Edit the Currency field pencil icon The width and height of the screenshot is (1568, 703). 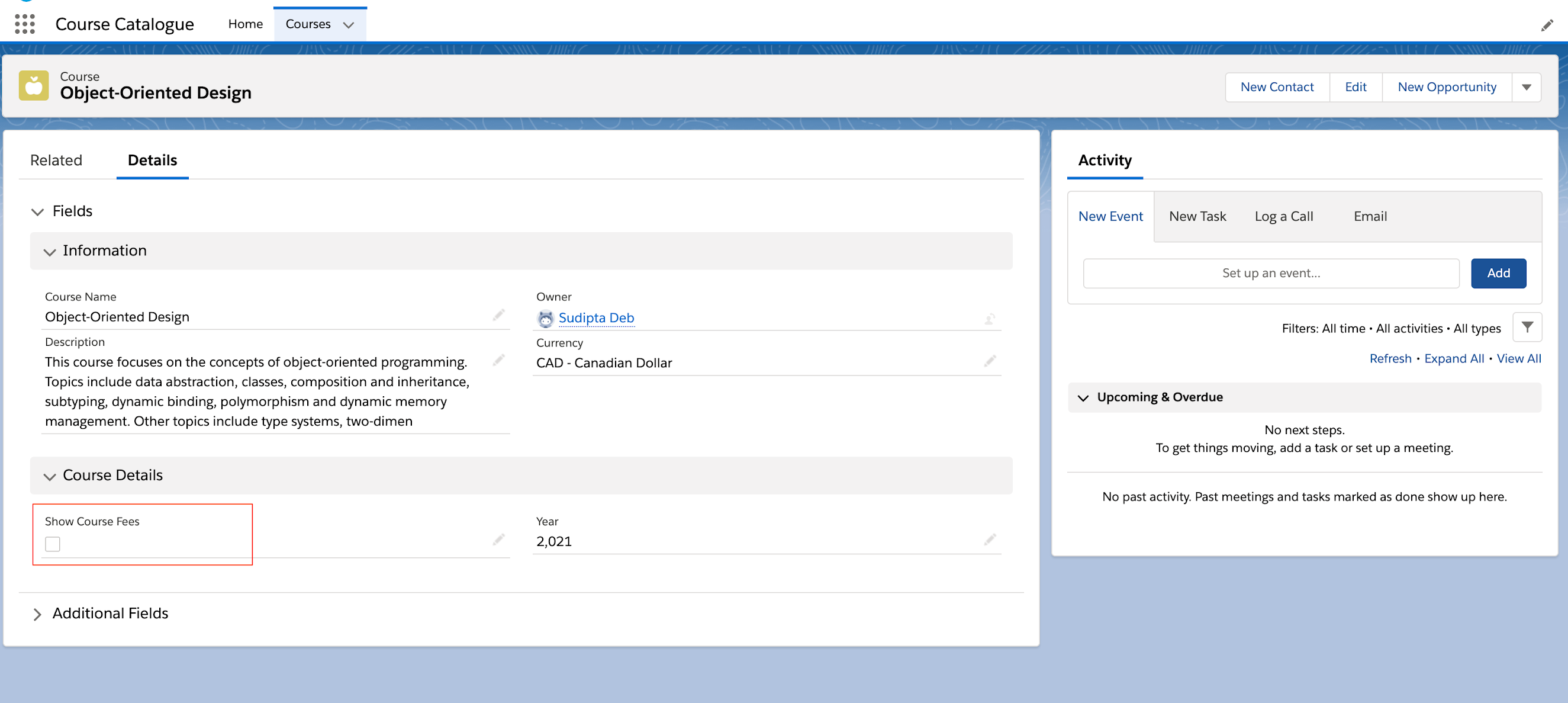pyautogui.click(x=990, y=360)
